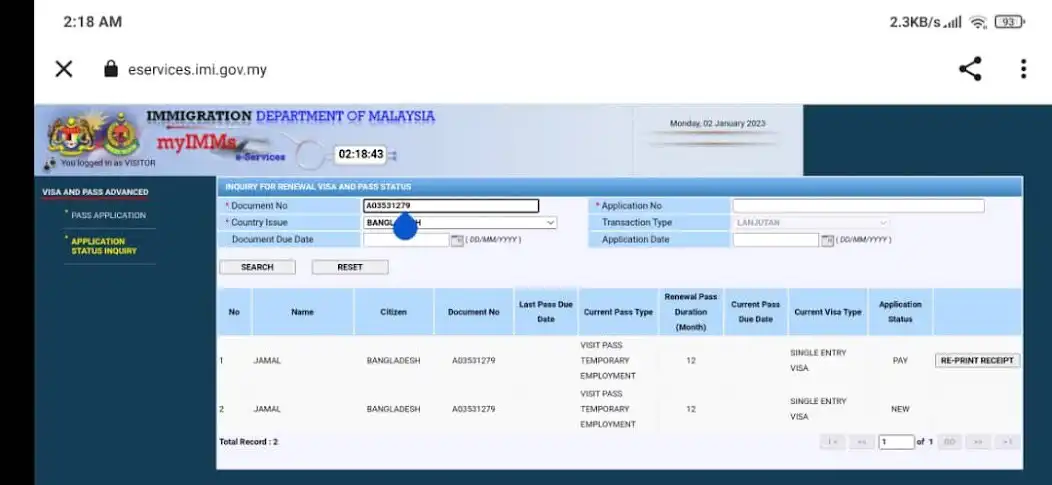Viewport: 1052px width, 485px height.
Task: Click the Document No input field
Action: (451, 206)
